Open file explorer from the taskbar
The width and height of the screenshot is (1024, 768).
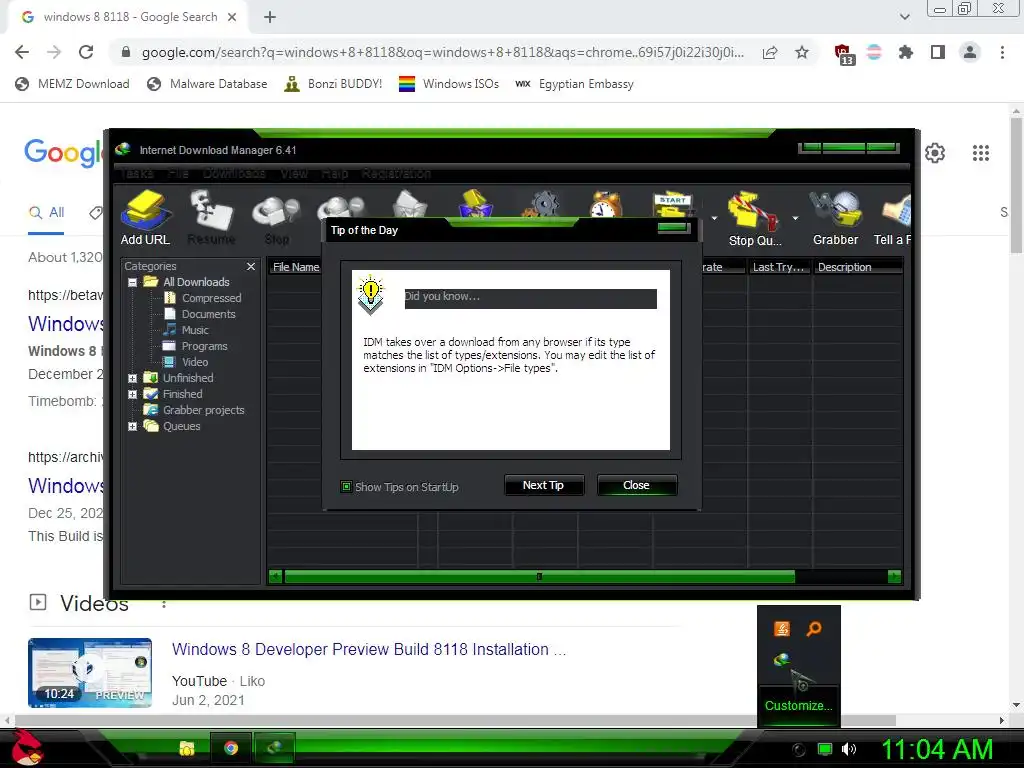(187, 748)
